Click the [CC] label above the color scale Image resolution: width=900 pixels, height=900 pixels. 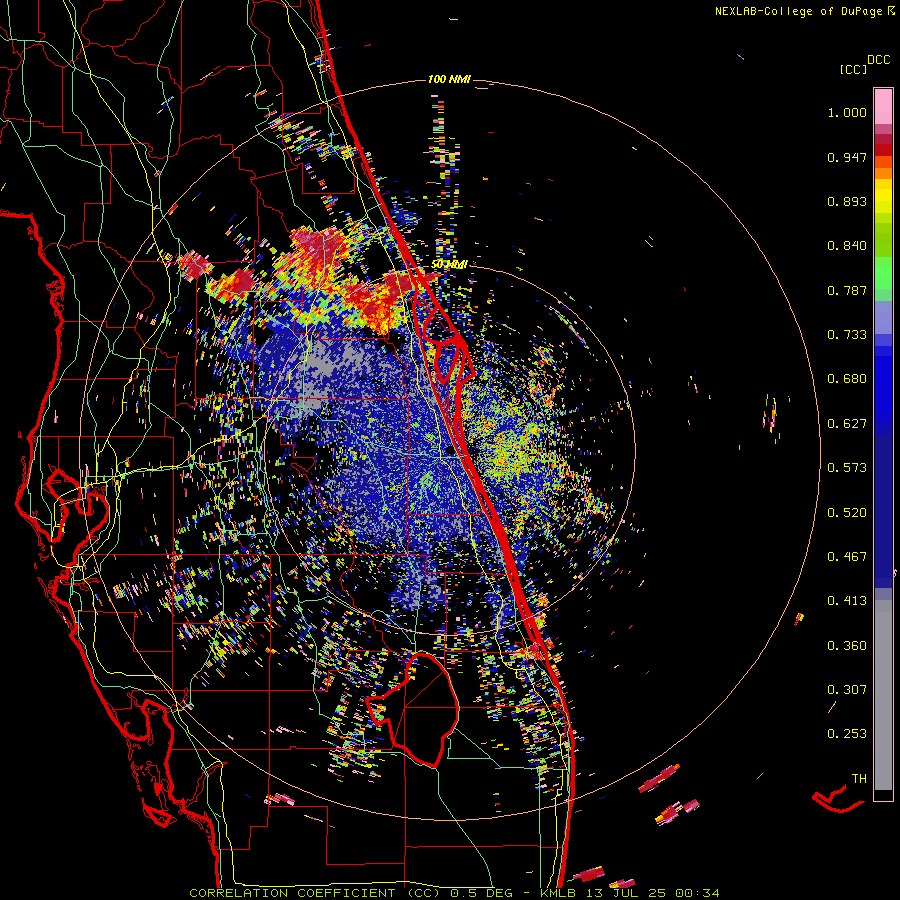(x=854, y=69)
